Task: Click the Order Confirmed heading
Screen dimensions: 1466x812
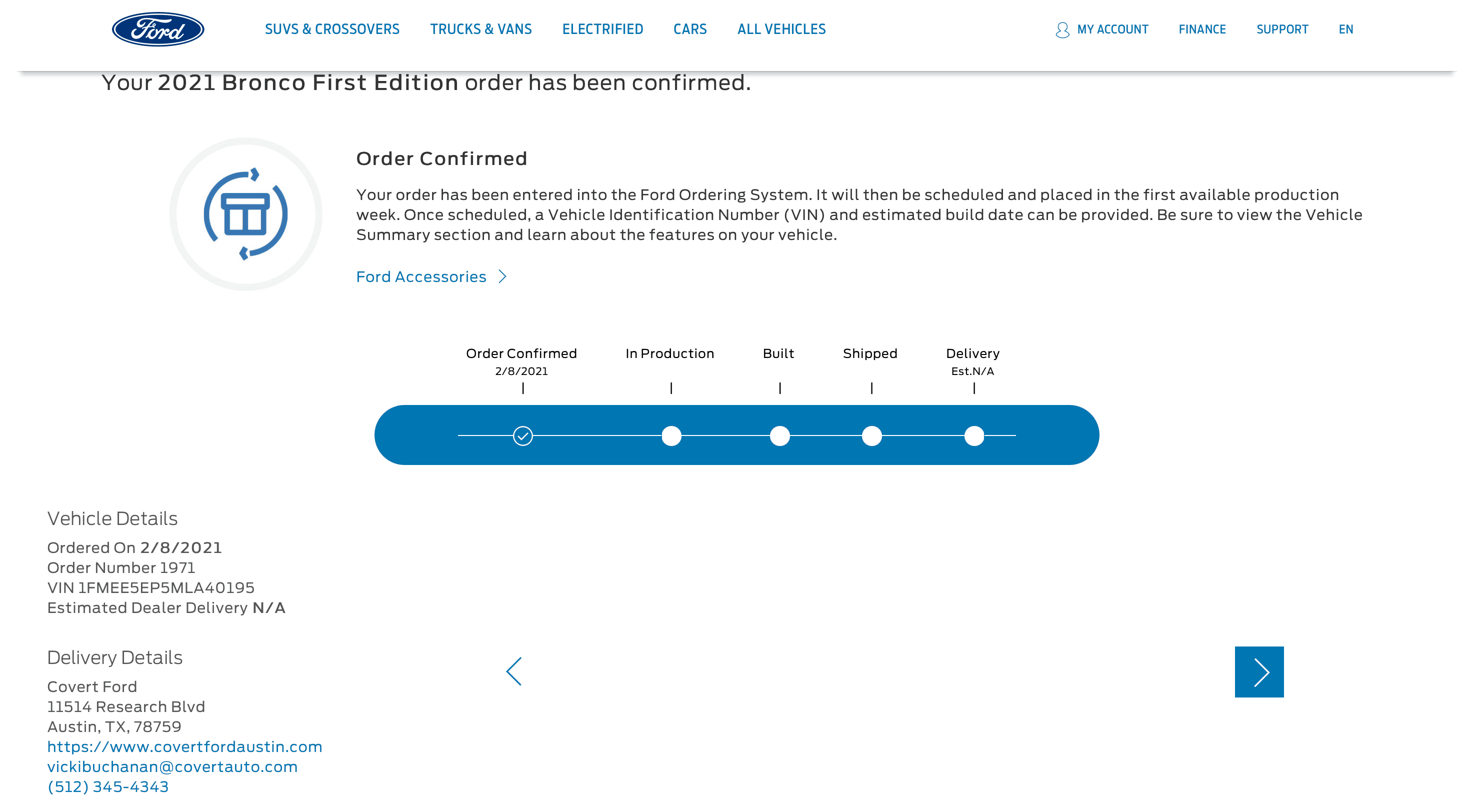Action: (441, 159)
